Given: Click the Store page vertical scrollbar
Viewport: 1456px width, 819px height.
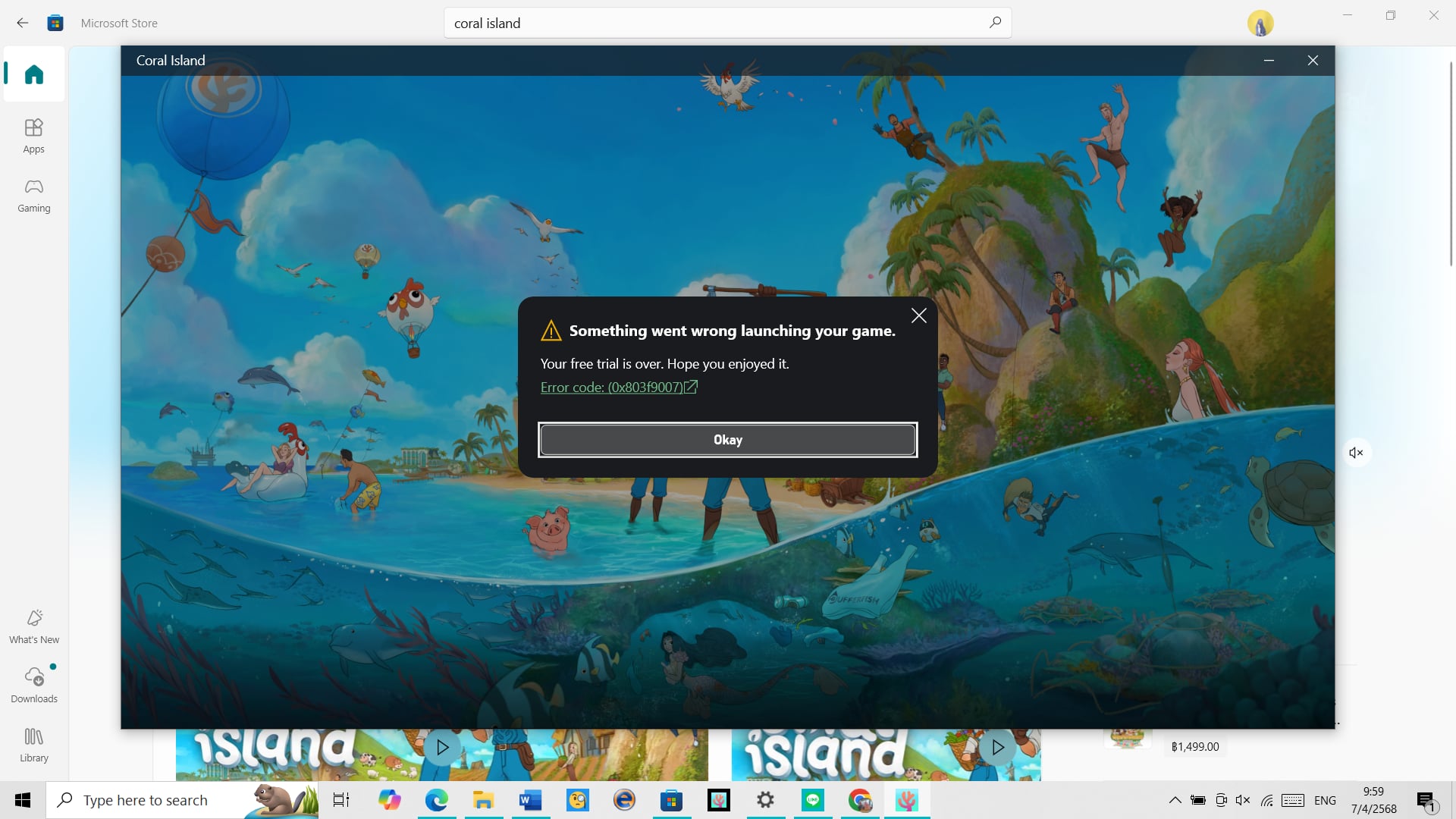Looking at the screenshot, I should click(1451, 163).
